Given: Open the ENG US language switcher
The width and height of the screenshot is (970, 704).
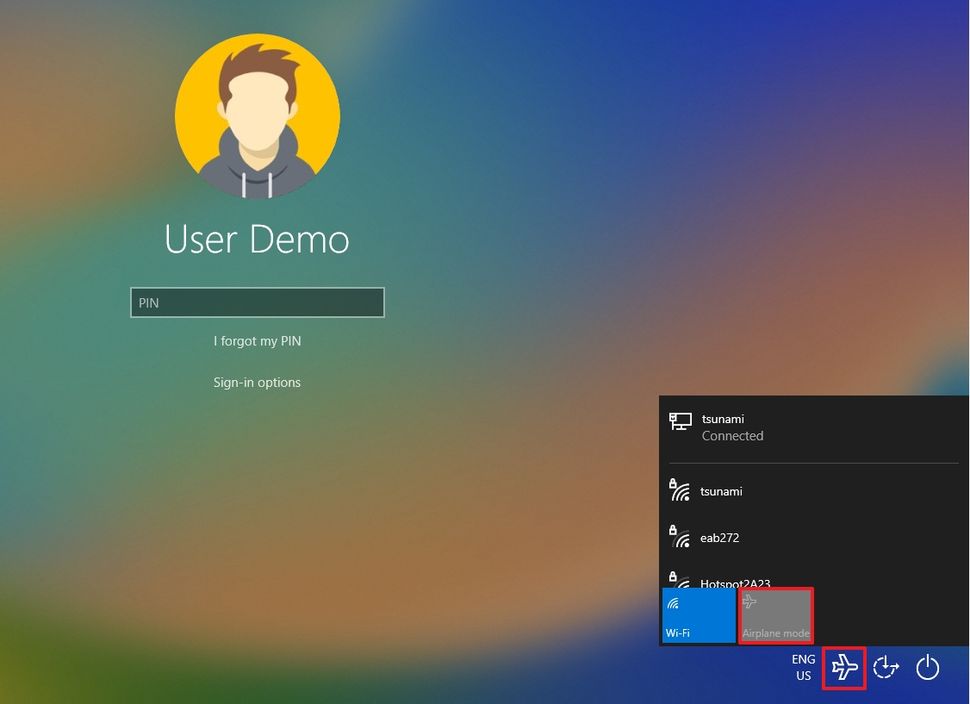Looking at the screenshot, I should 803,668.
